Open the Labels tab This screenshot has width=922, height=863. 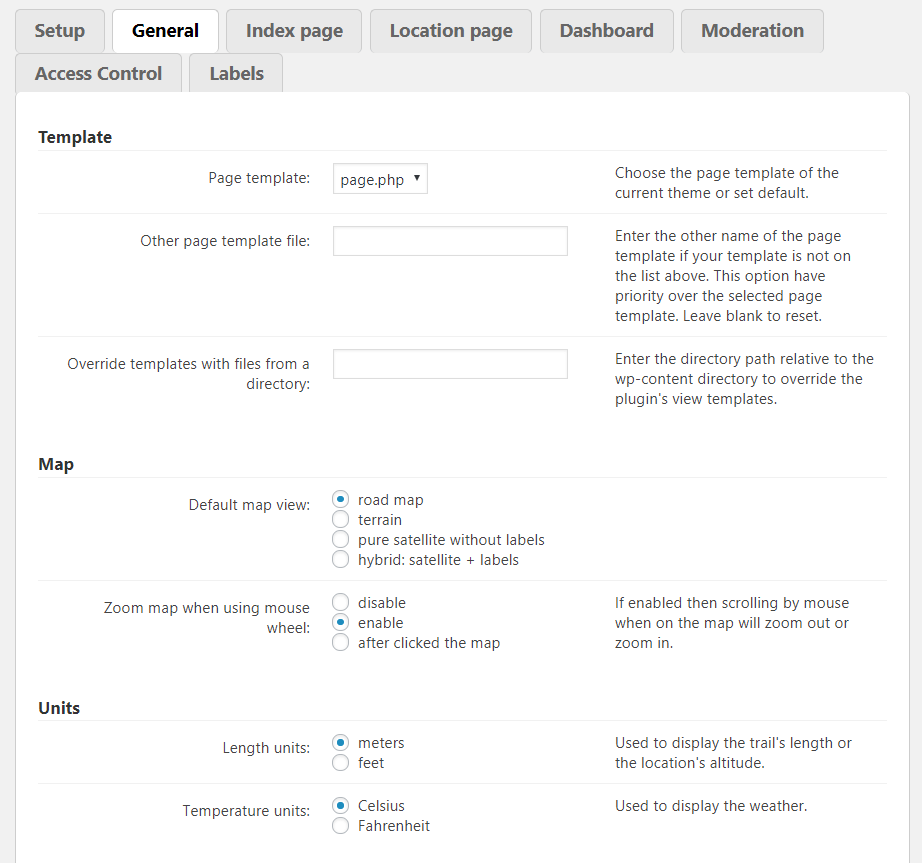coord(236,74)
